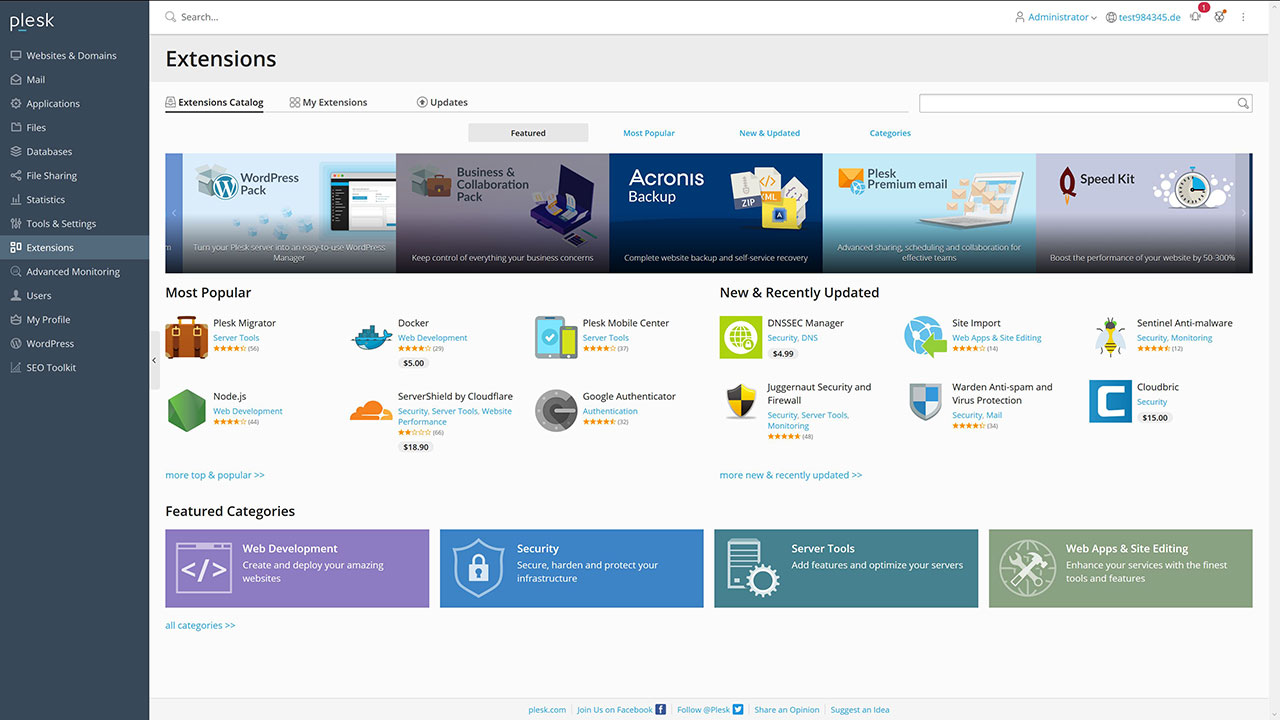This screenshot has width=1280, height=720.
Task: Go to Applications in sidebar
Action: click(74, 104)
